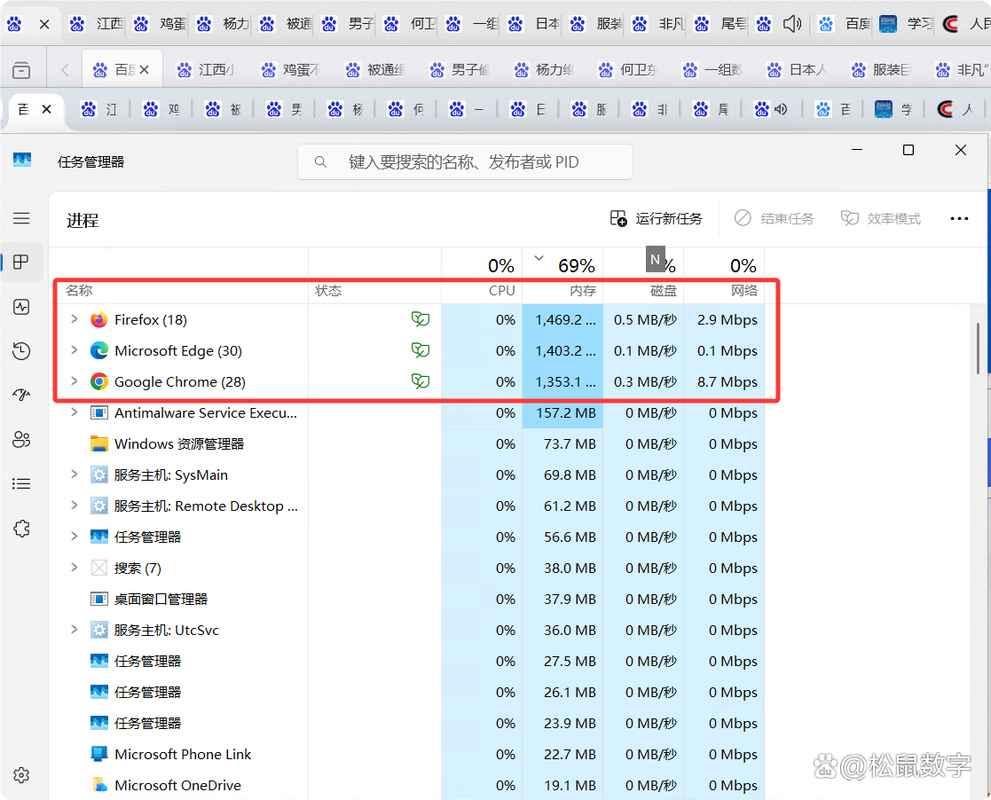This screenshot has height=800, width=991.
Task: Expand the 服务主机: UtcSvc group
Action: (74, 629)
